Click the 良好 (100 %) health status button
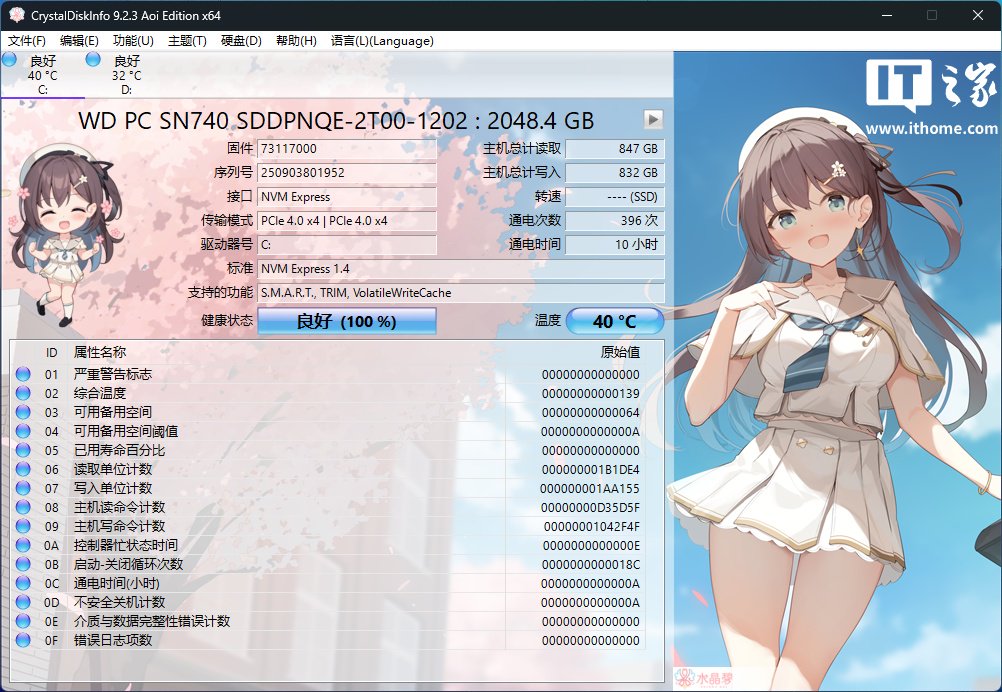The image size is (1002, 692). pos(347,321)
